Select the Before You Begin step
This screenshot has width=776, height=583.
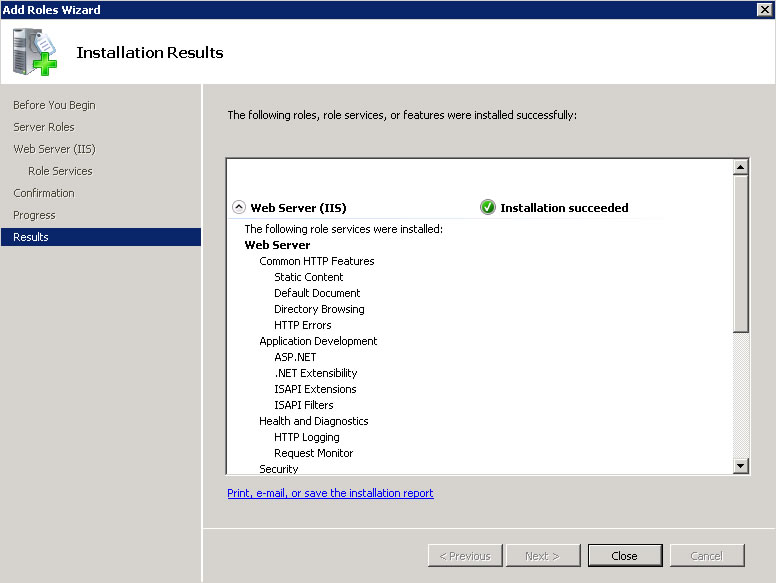coord(54,105)
